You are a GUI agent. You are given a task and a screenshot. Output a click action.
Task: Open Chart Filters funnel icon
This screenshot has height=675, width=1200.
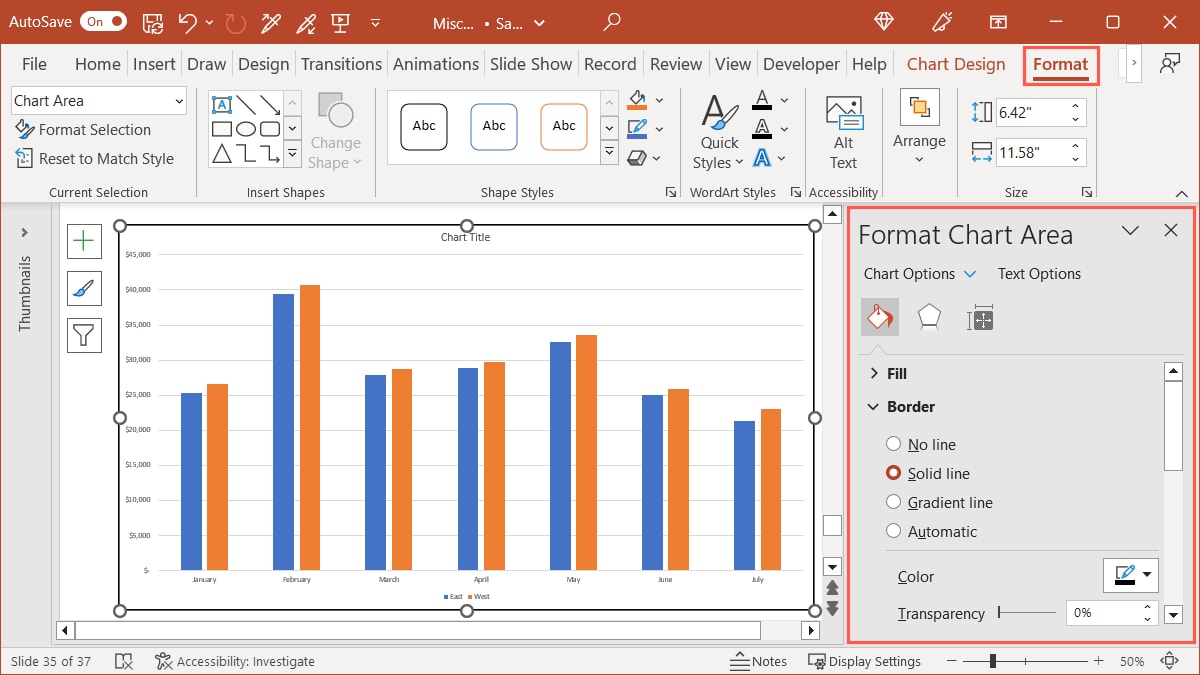84,335
